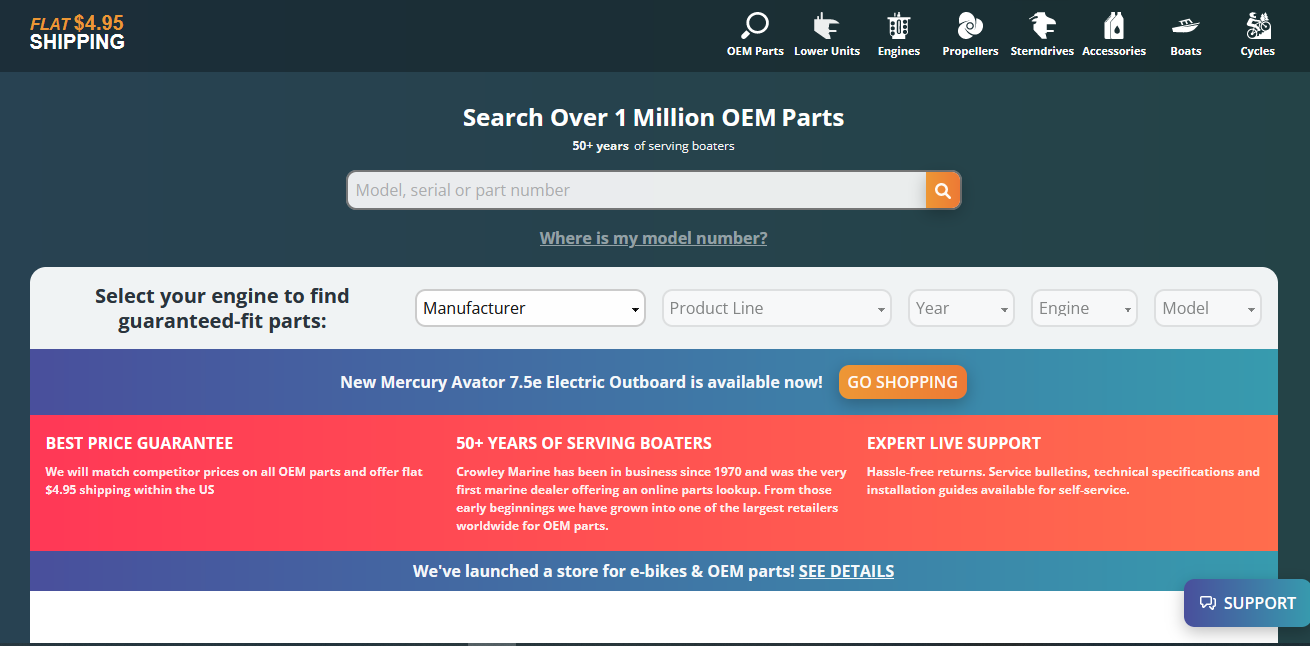Click the 50+ YEARS OF SERVING BOATERS heading
1310x646 pixels.
point(584,443)
